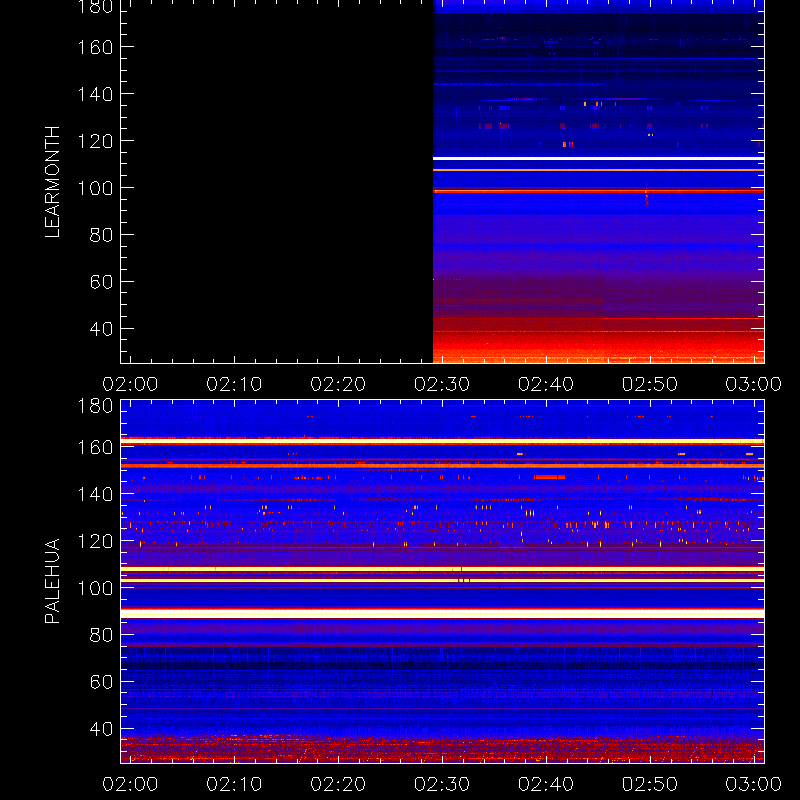Viewport: 800px width, 800px height.
Task: Choose the 140 frequency label on the Palehua axis
Action: [x=95, y=494]
